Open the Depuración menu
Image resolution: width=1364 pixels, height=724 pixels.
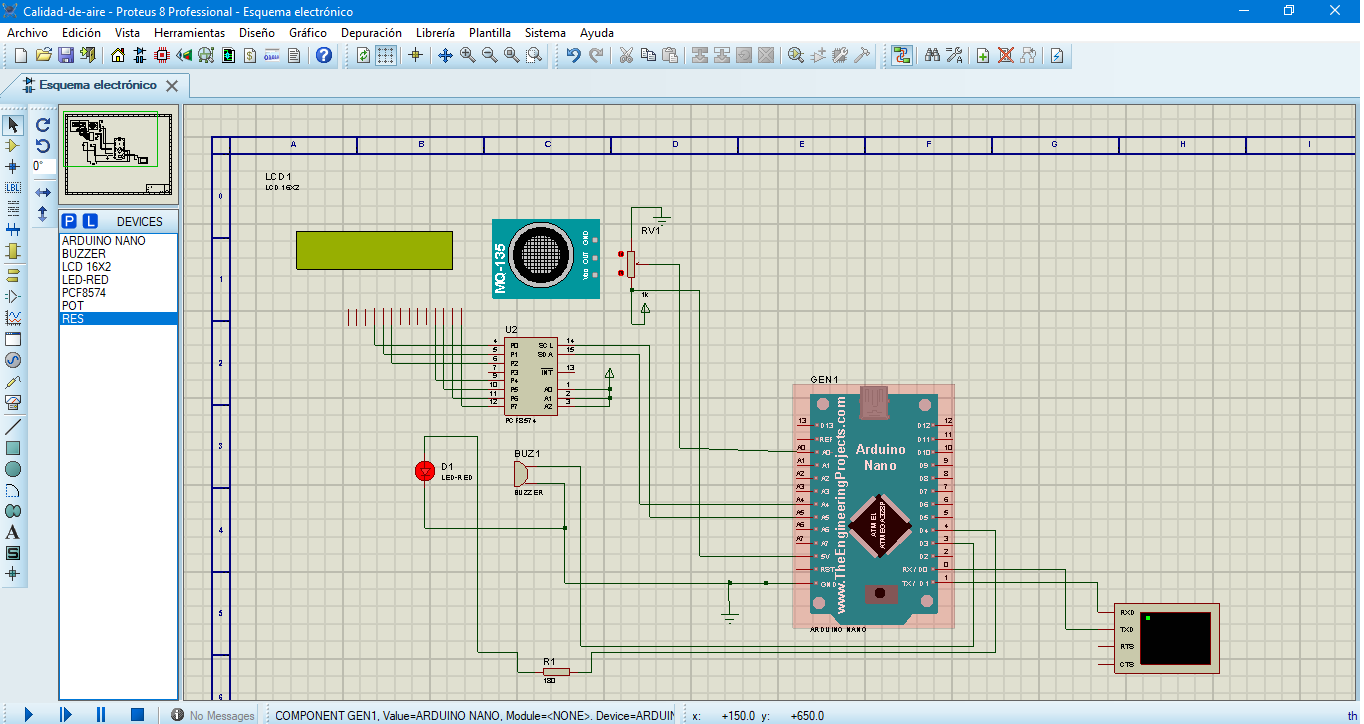pyautogui.click(x=370, y=32)
